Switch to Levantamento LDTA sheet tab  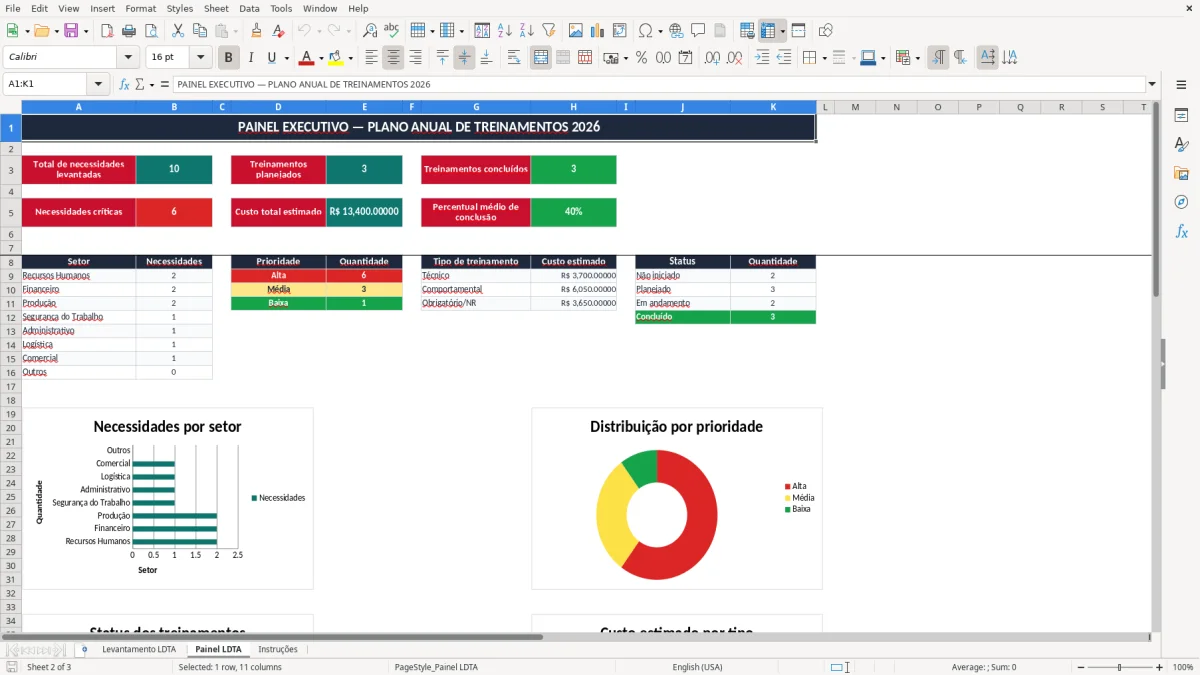pos(139,649)
